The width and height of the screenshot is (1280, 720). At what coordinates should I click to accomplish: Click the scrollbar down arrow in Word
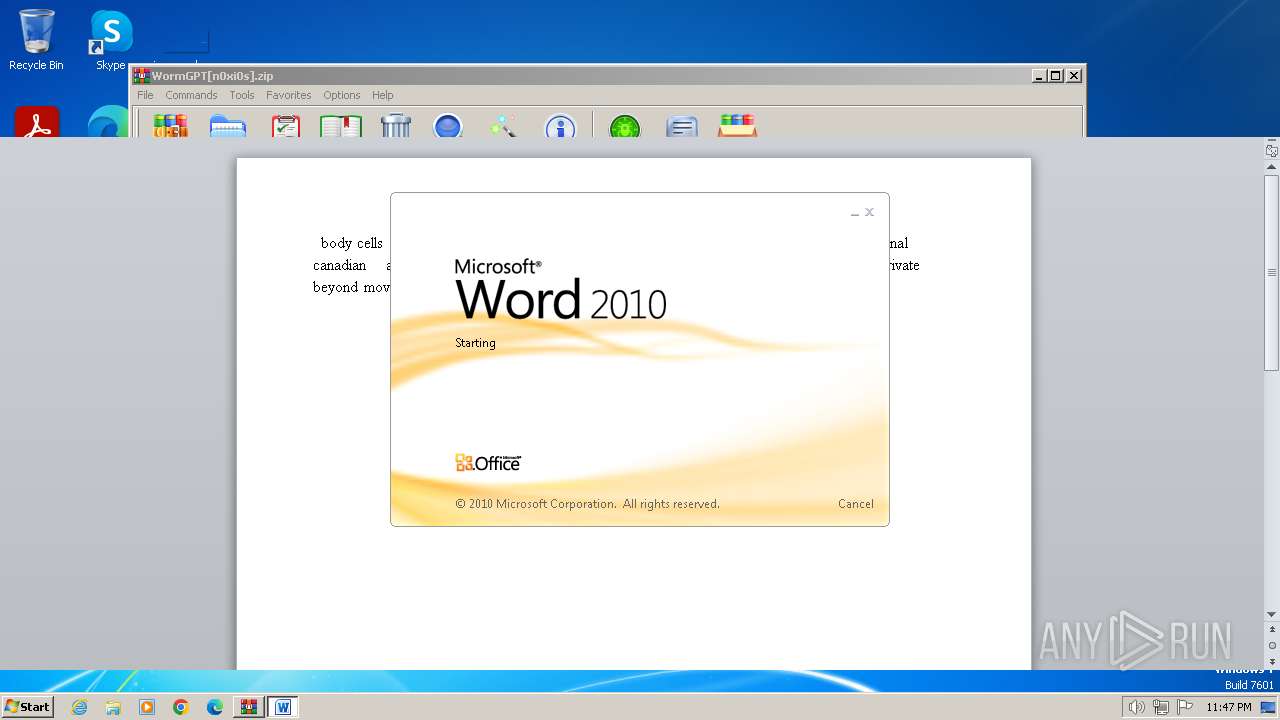point(1272,614)
